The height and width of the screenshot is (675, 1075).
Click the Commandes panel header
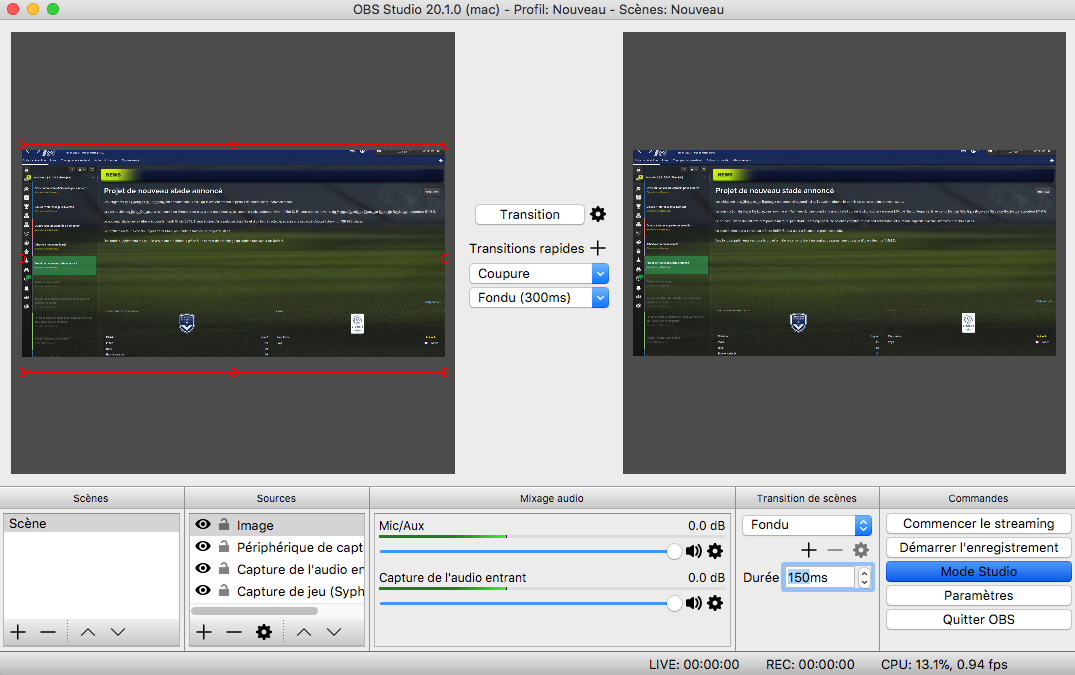click(x=978, y=498)
